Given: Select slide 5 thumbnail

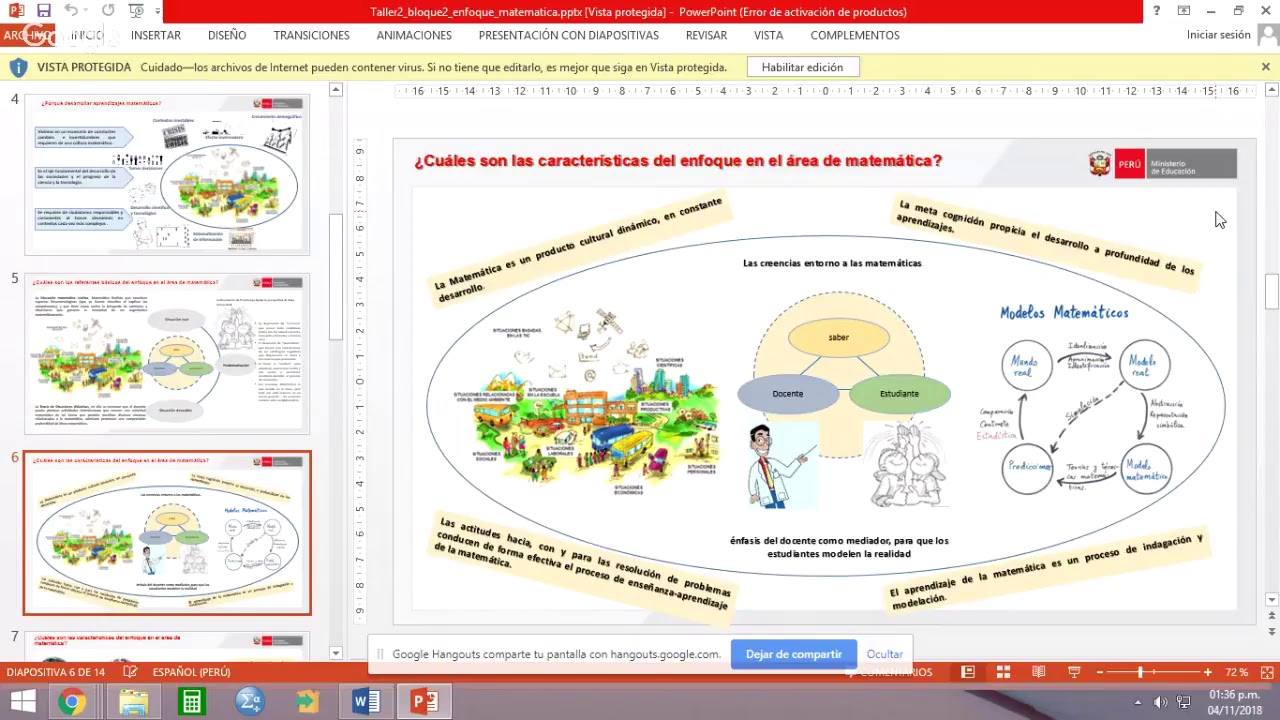Looking at the screenshot, I should pyautogui.click(x=167, y=353).
